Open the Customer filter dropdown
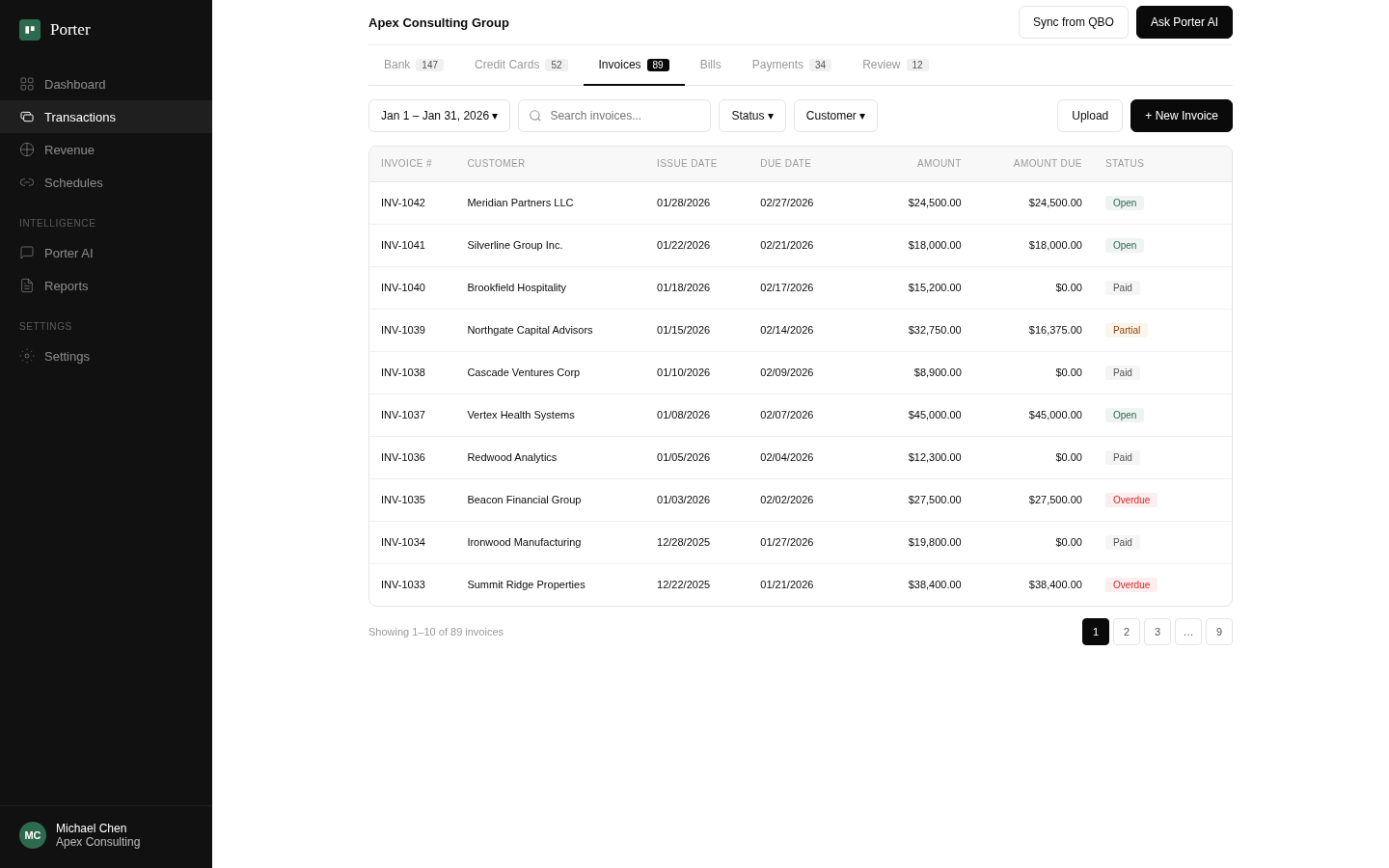 pyautogui.click(x=835, y=116)
